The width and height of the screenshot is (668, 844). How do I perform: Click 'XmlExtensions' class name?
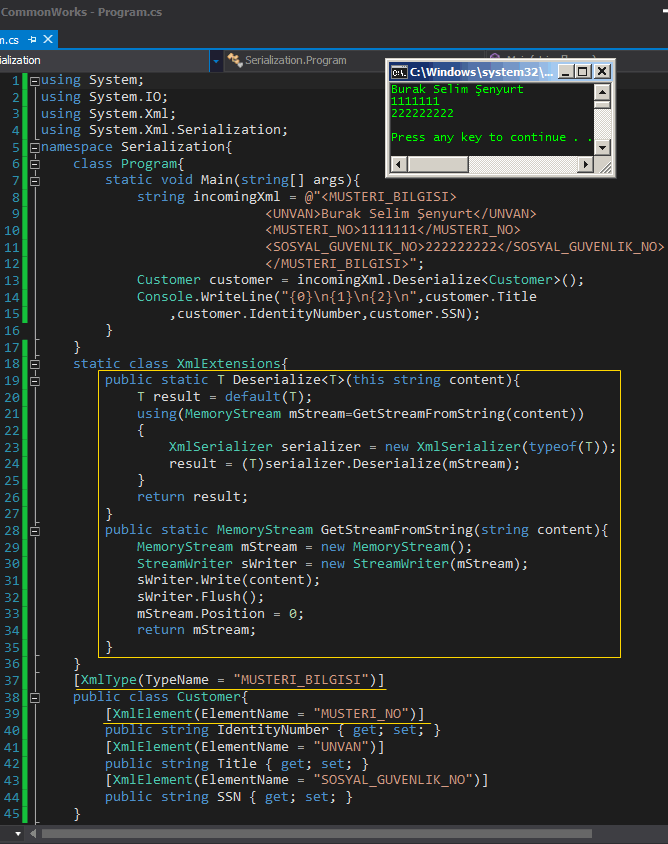pyautogui.click(x=228, y=363)
